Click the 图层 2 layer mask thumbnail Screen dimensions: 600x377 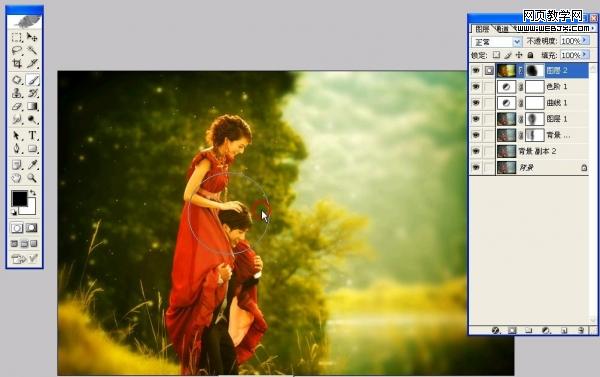coord(535,70)
